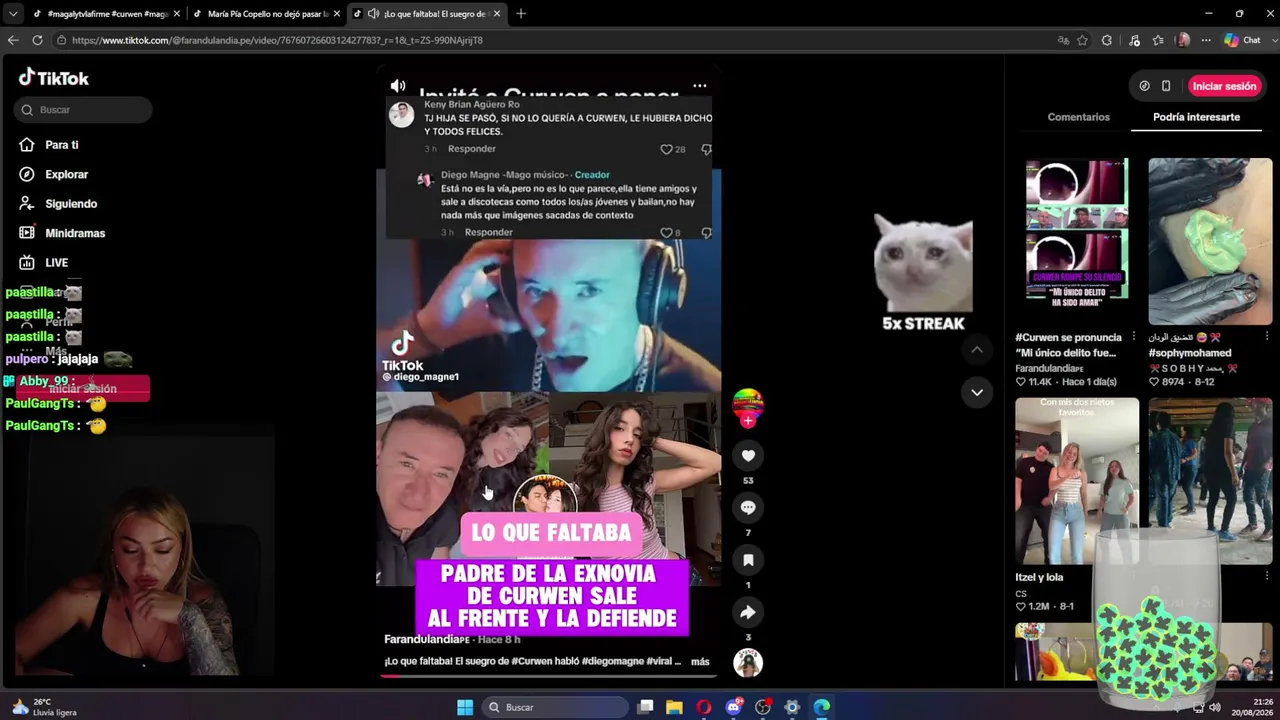Open the sound disc at the rail's bottom
The height and width of the screenshot is (720, 1280).
748,662
